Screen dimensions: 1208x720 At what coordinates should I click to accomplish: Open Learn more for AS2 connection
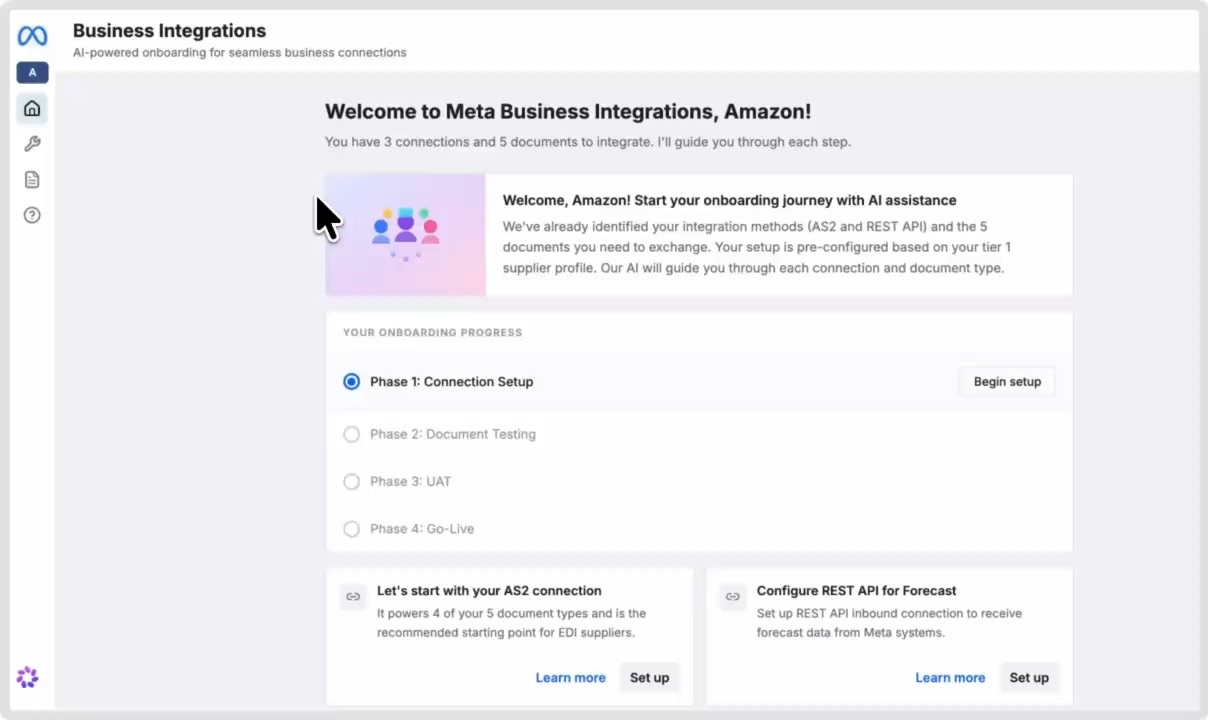pyautogui.click(x=570, y=678)
